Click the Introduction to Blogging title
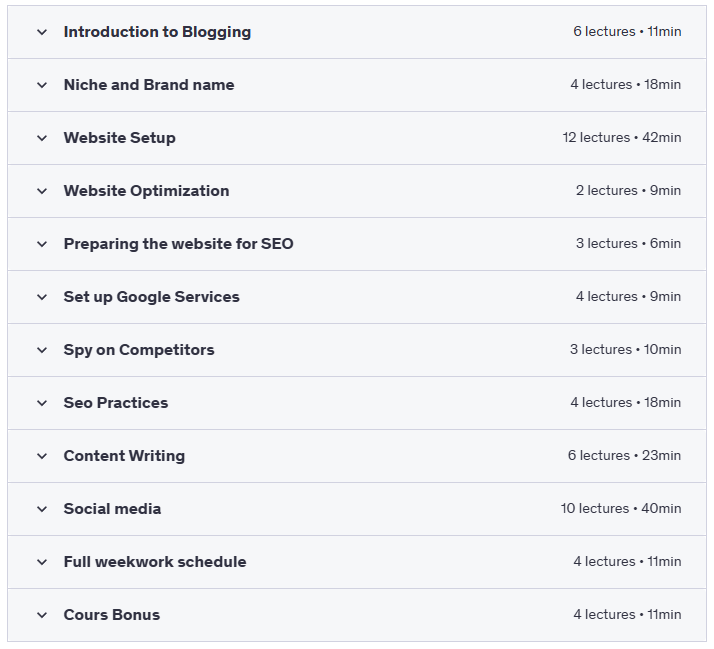The height and width of the screenshot is (649, 714). coord(157,32)
